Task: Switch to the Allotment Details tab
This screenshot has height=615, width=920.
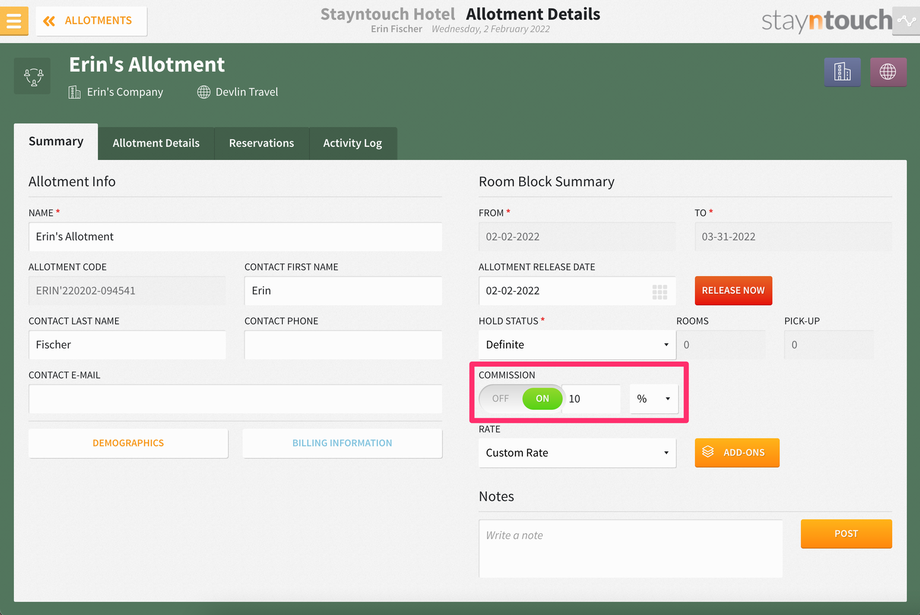Action: [x=156, y=143]
